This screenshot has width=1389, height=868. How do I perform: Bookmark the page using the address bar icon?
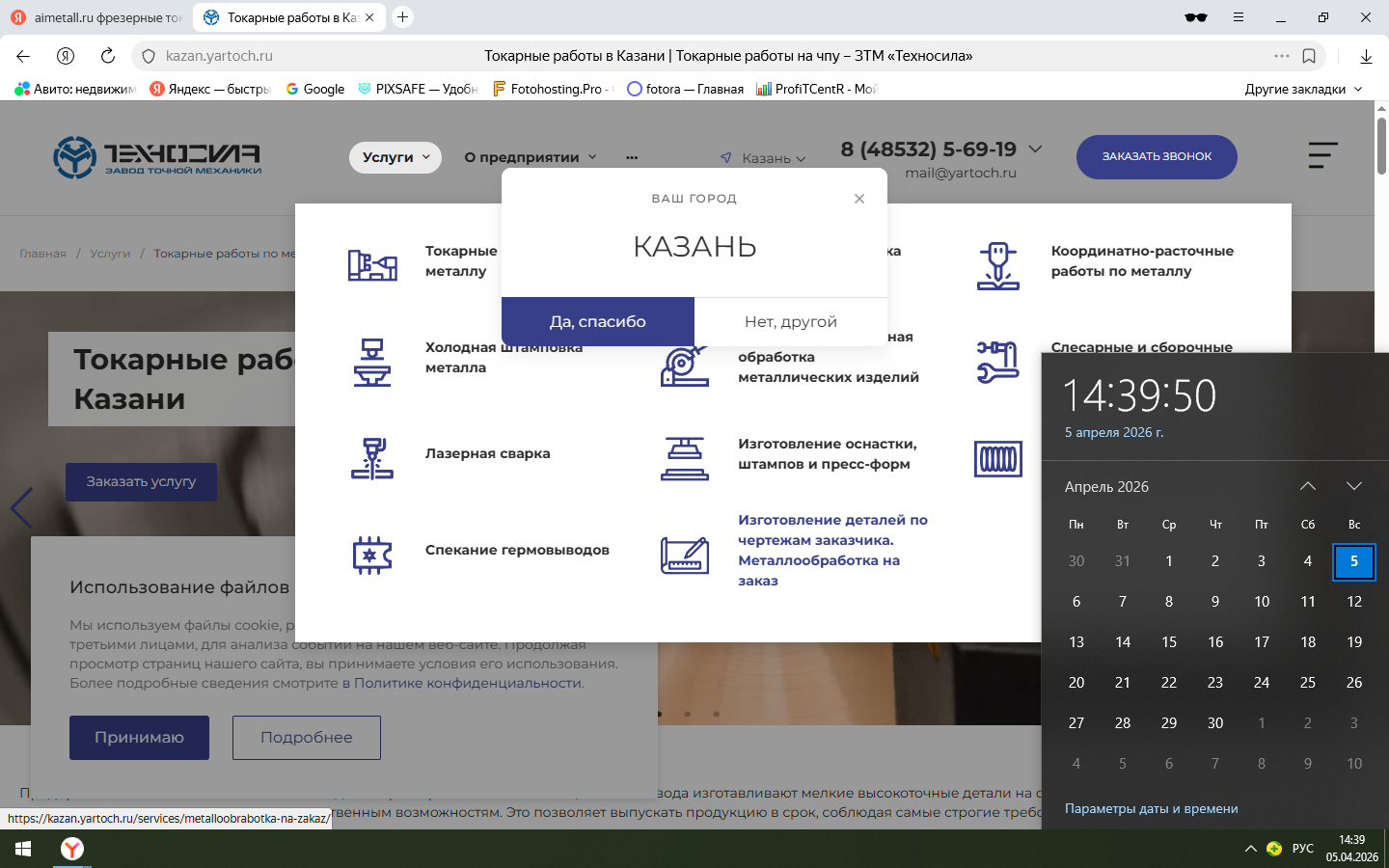(1309, 56)
